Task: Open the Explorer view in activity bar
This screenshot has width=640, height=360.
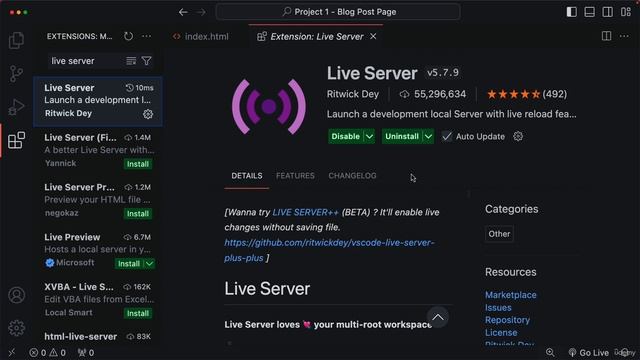Action: pos(16,40)
